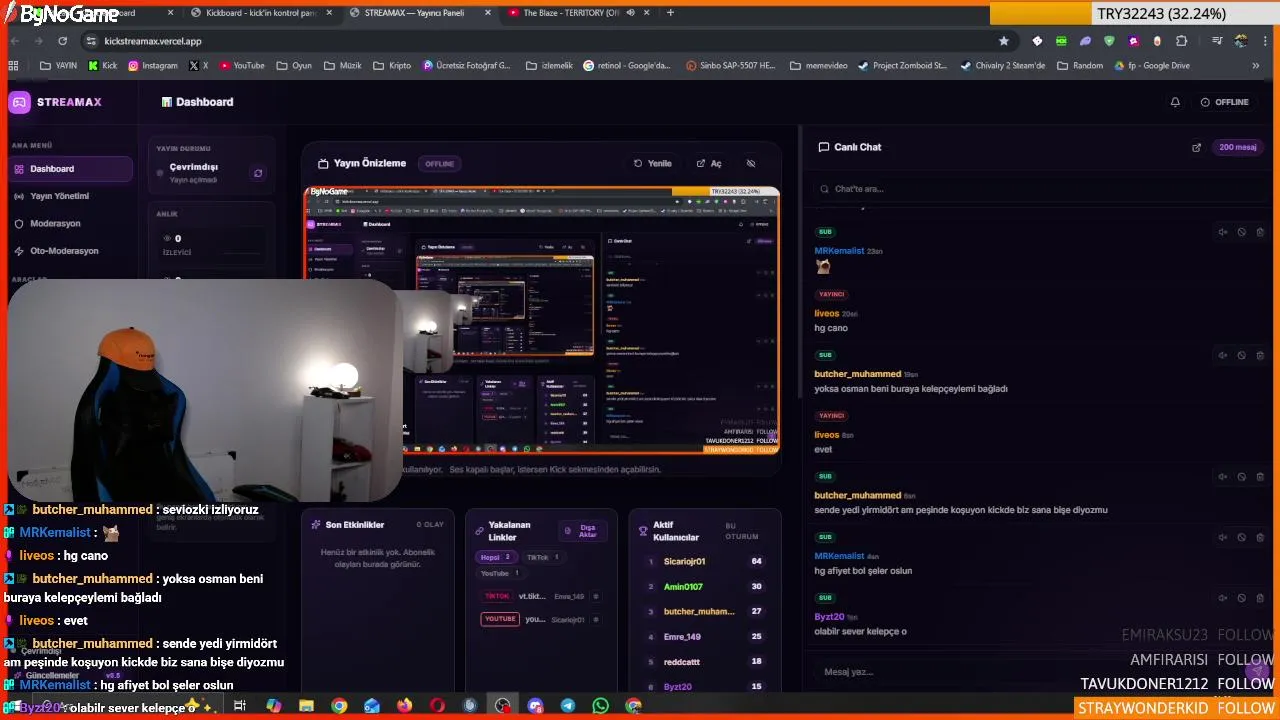The height and width of the screenshot is (720, 1280).
Task: Delete butcher_muhammed's yedi yirmidört message
Action: 1260,476
